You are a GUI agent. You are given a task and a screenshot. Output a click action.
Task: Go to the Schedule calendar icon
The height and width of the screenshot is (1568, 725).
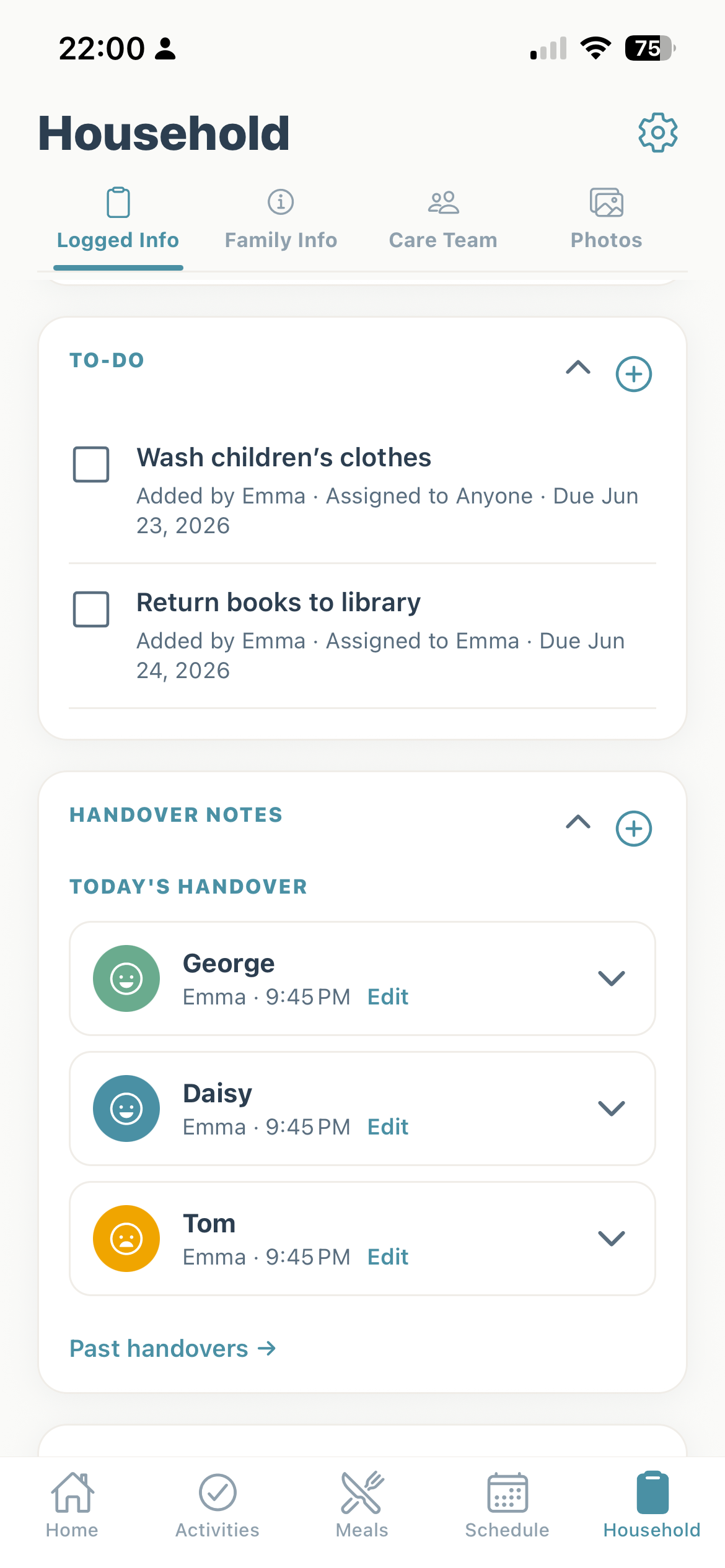(507, 1492)
